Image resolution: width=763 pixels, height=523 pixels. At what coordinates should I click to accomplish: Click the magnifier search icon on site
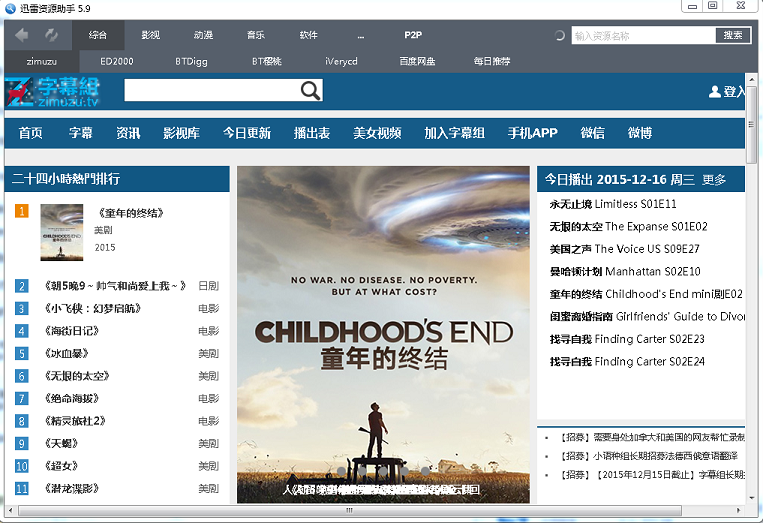[310, 90]
